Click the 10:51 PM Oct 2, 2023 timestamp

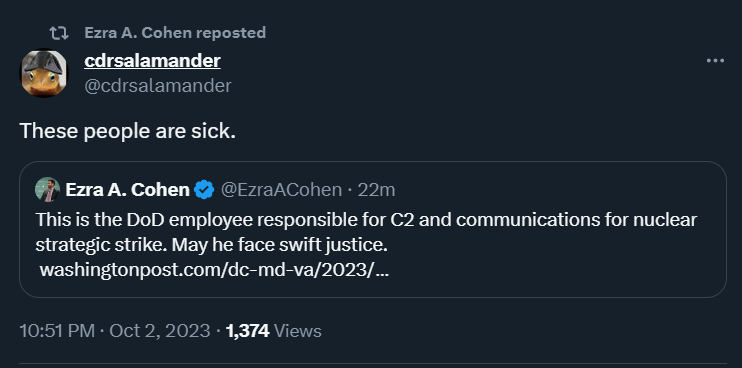tap(115, 331)
